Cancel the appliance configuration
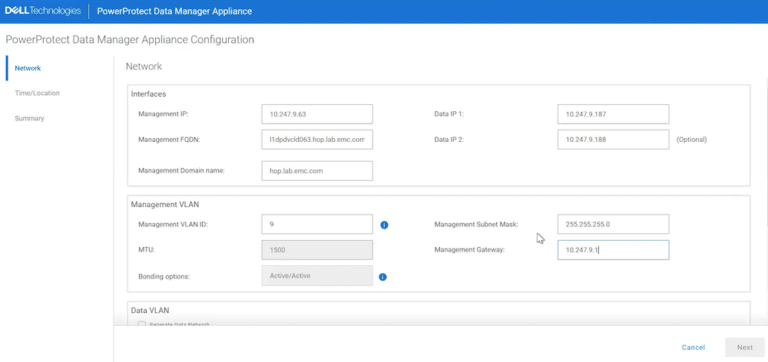768x362 pixels. [x=693, y=347]
